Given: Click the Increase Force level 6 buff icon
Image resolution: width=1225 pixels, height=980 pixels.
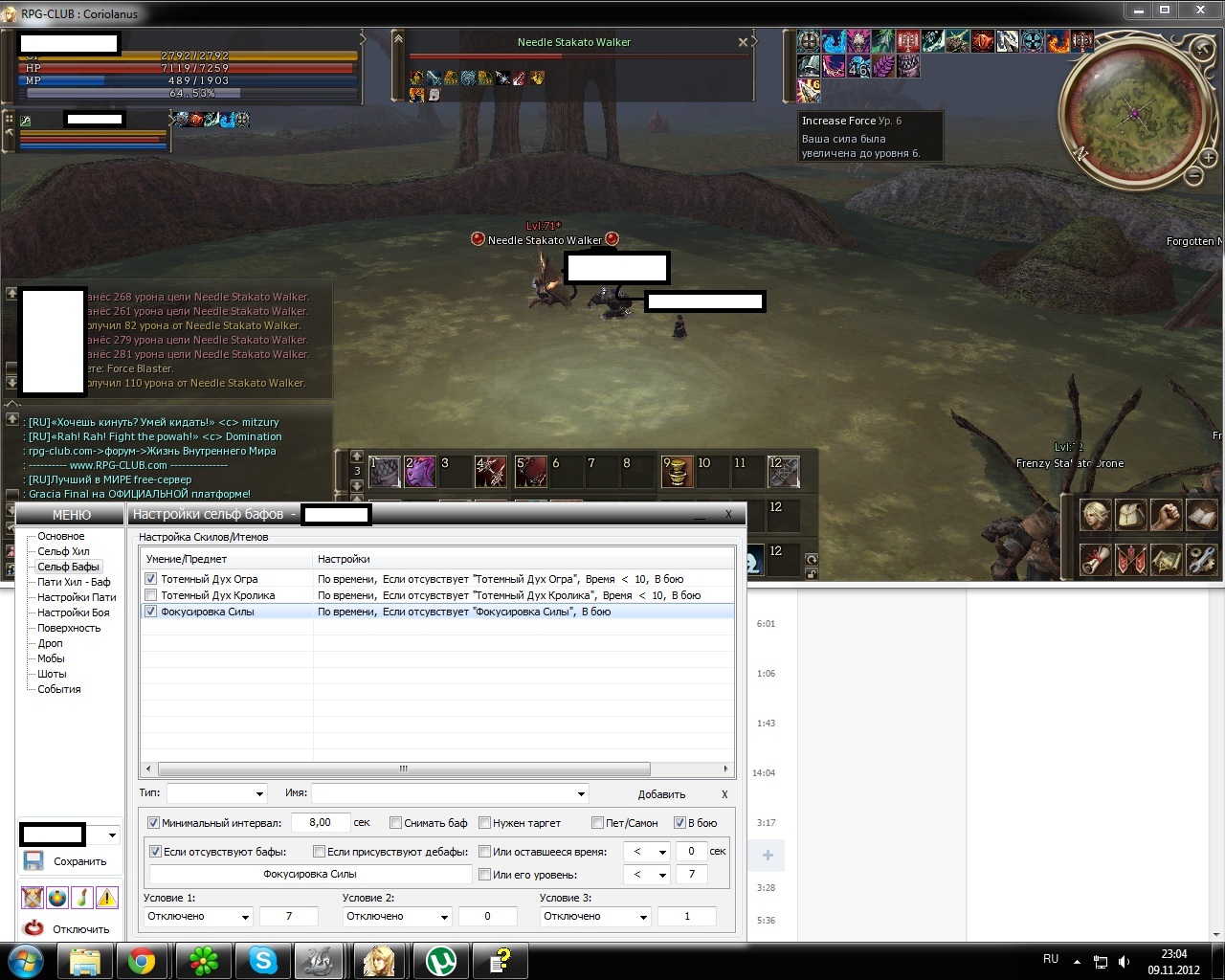Looking at the screenshot, I should coord(810,90).
